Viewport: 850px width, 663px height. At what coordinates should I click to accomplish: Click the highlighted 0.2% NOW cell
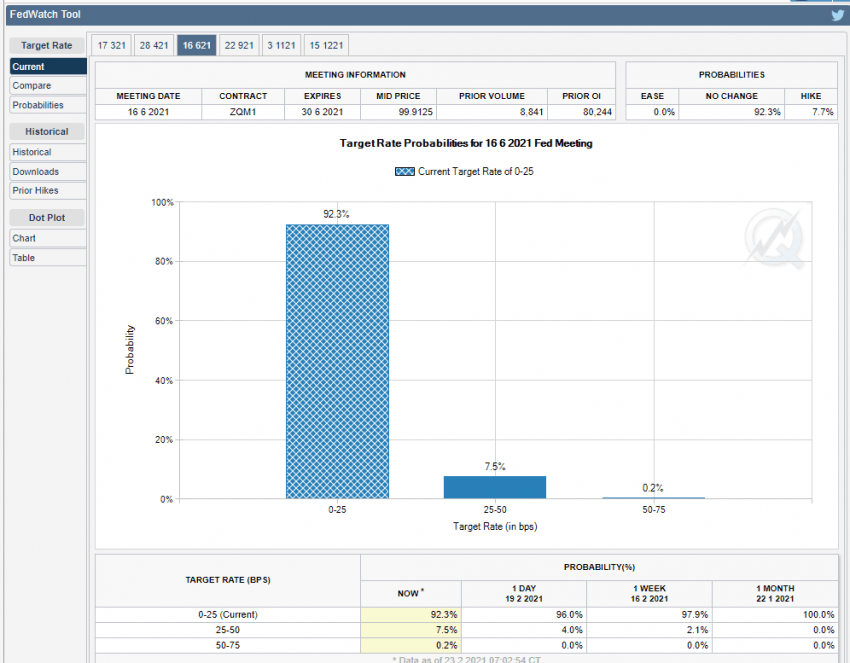(x=411, y=645)
